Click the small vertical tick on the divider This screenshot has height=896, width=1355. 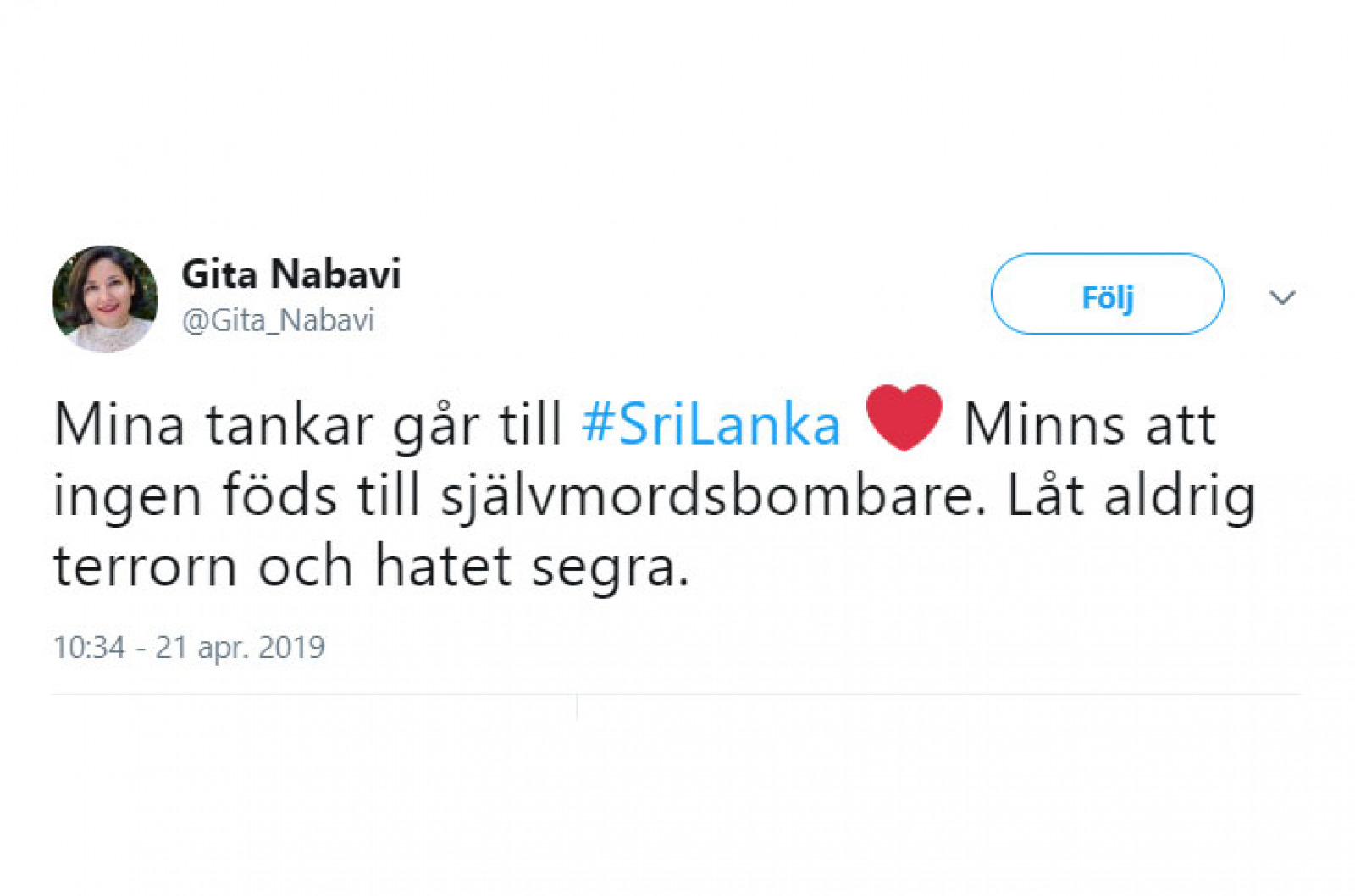(x=577, y=707)
